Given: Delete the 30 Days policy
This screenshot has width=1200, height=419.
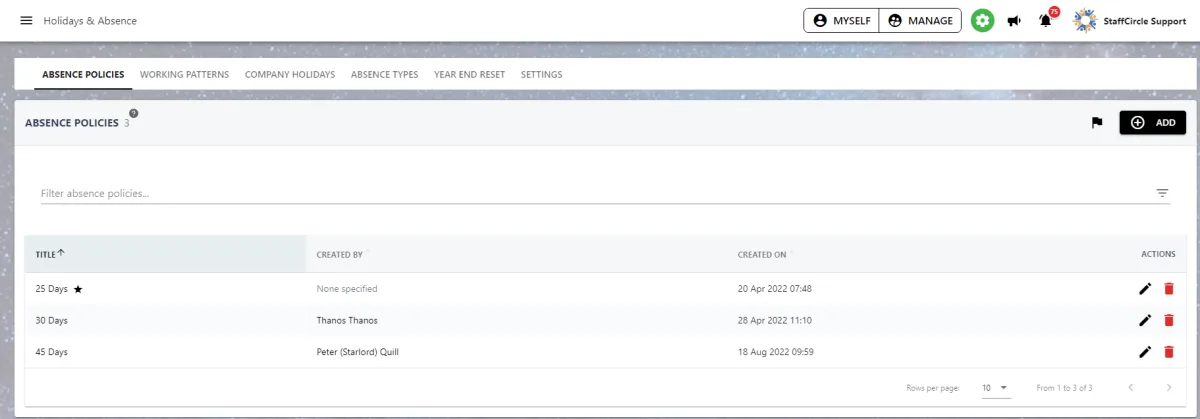Looking at the screenshot, I should pyautogui.click(x=1168, y=320).
